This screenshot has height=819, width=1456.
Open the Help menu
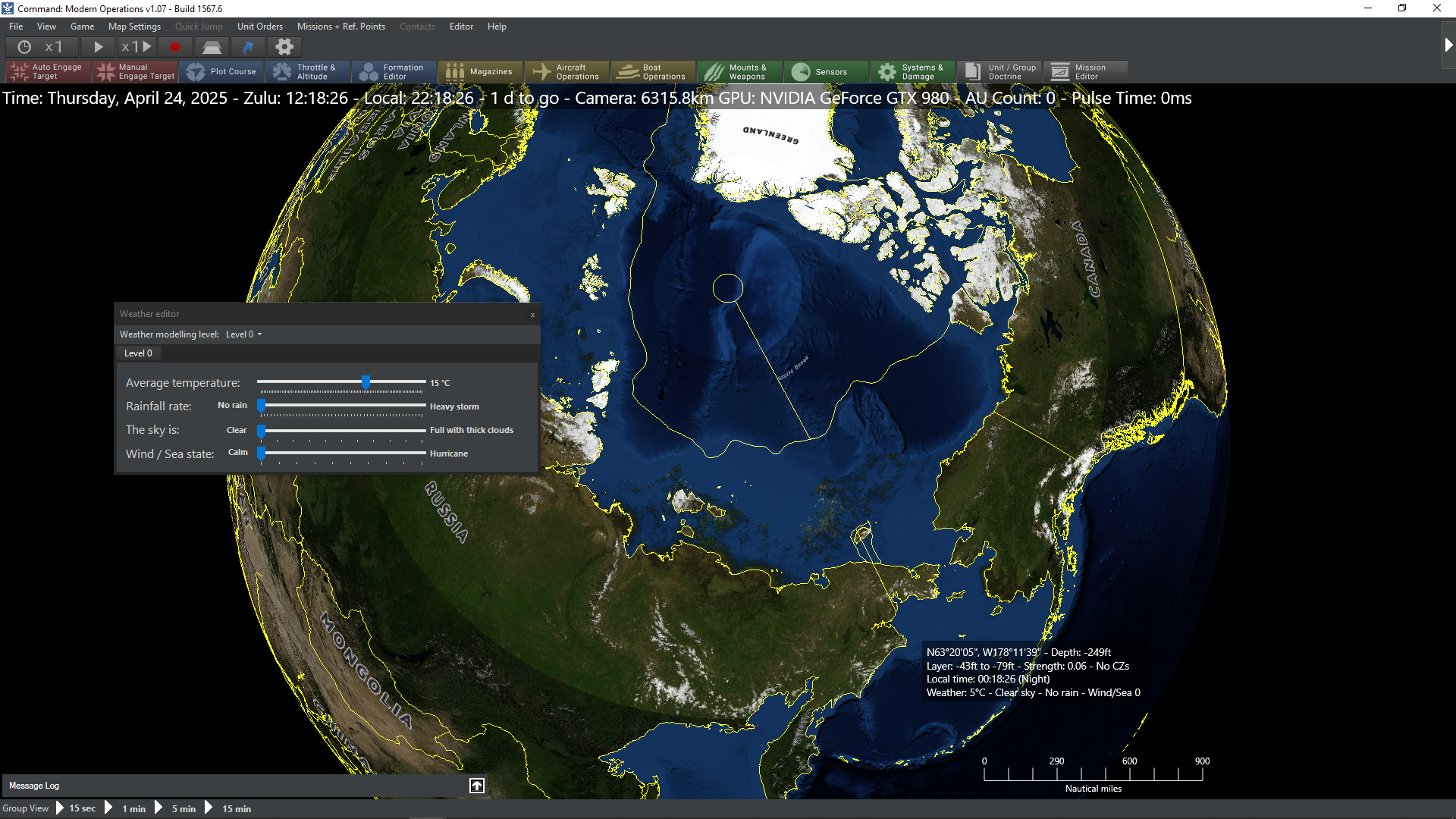(497, 27)
